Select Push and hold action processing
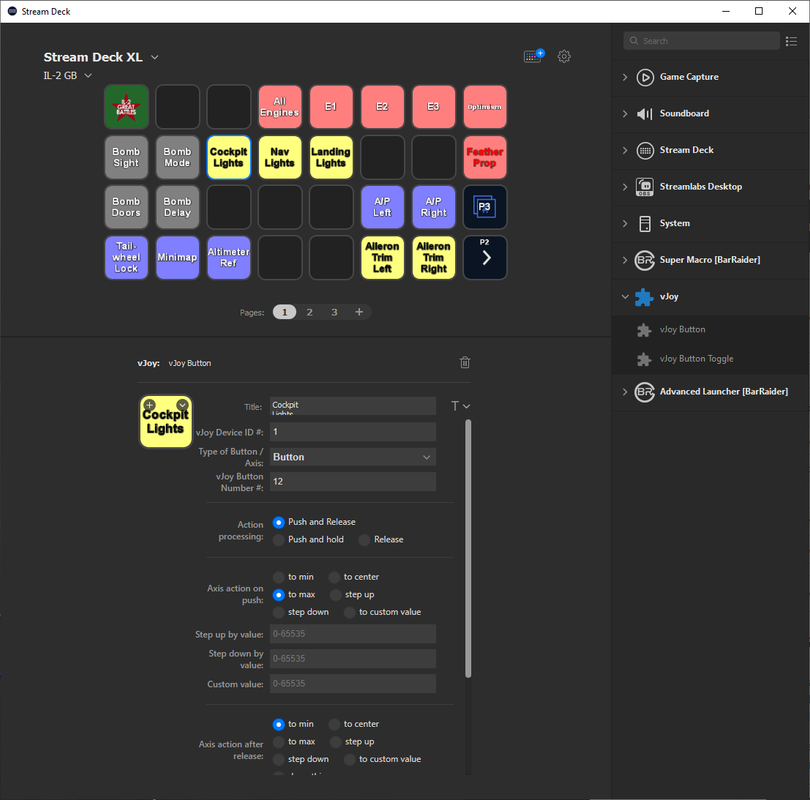 coord(278,540)
